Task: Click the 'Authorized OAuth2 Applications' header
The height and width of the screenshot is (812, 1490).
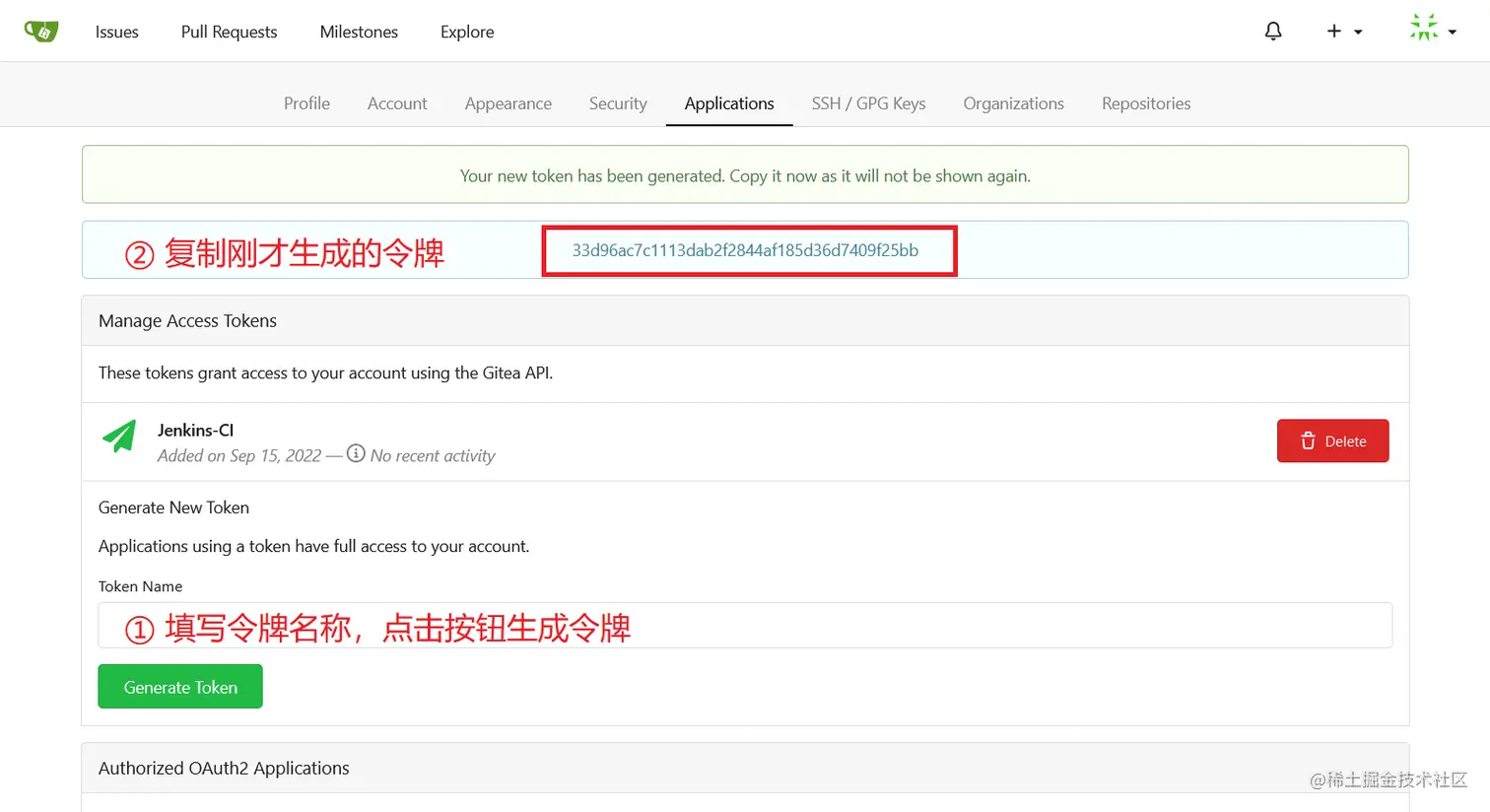Action: 224,768
